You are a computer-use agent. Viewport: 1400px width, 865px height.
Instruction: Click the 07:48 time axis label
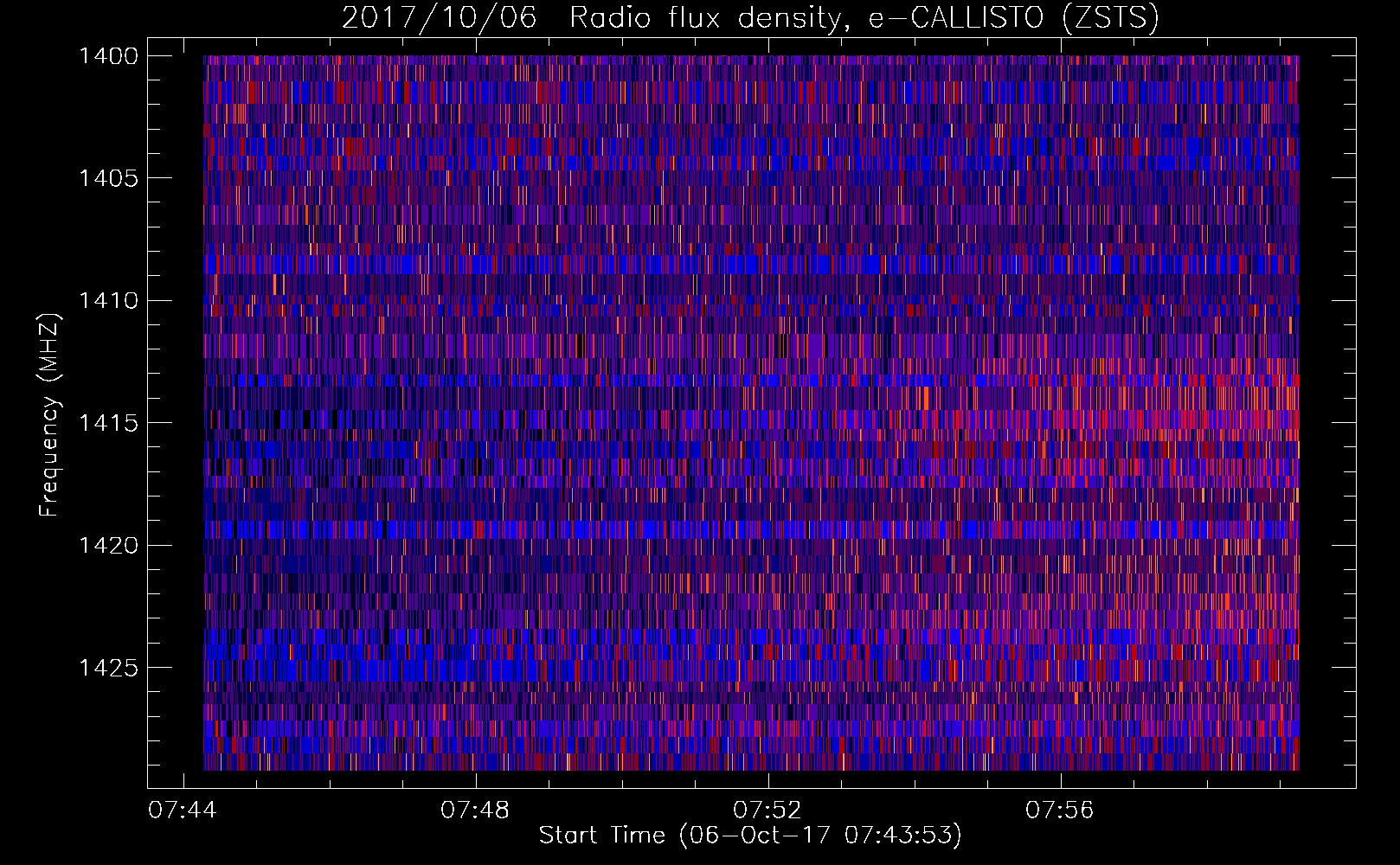click(475, 811)
